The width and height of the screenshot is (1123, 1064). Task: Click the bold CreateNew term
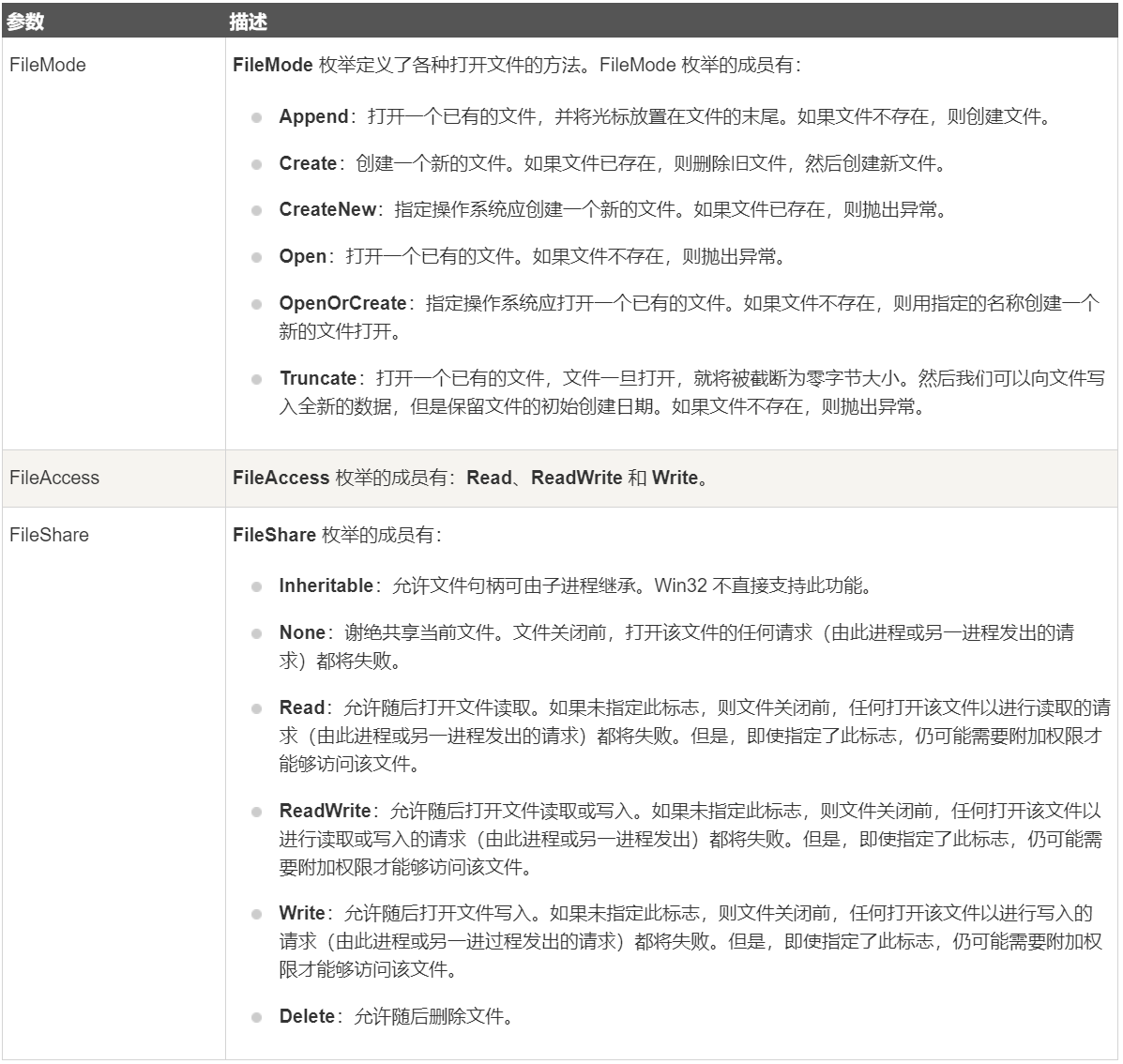(x=327, y=210)
